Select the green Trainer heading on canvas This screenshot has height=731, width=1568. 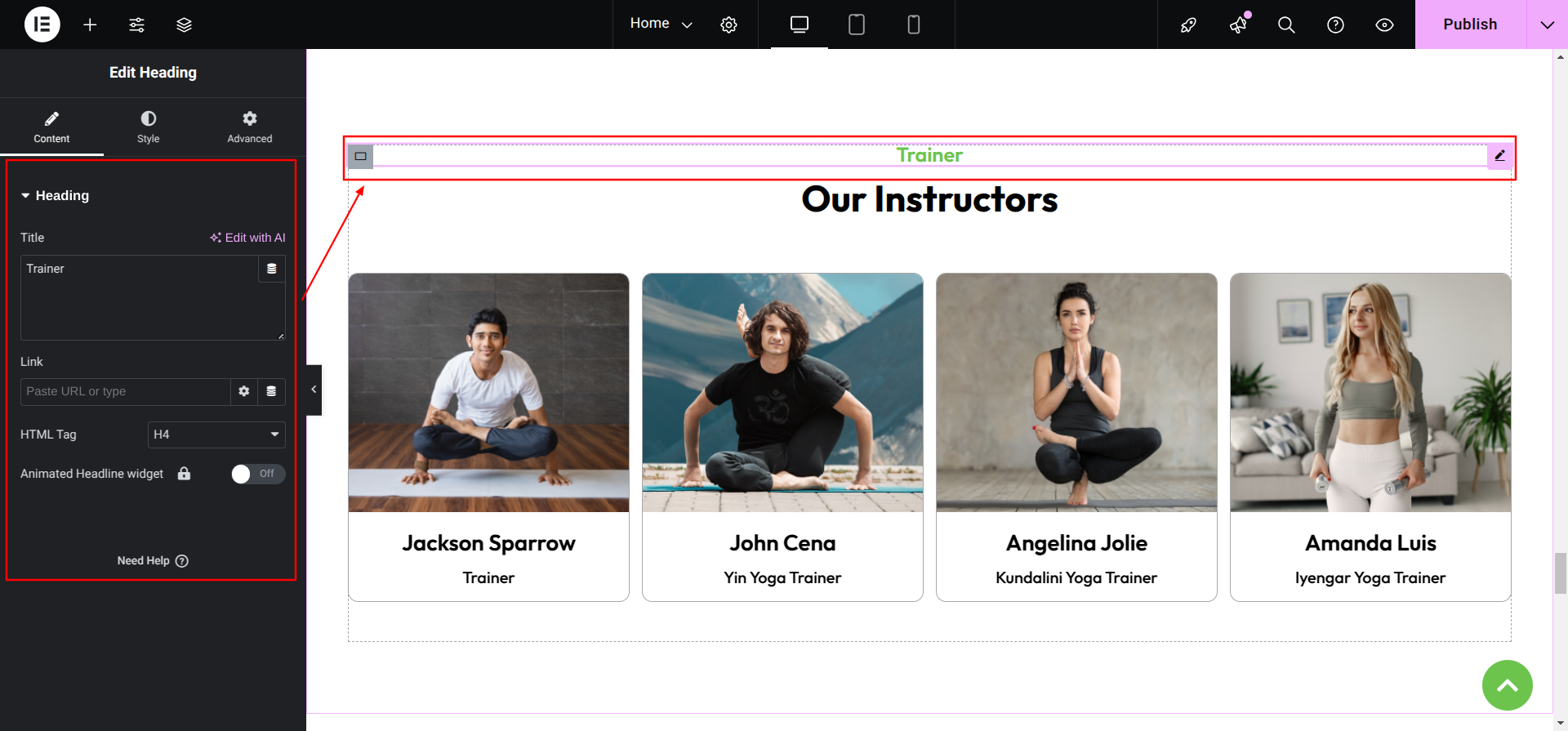pyautogui.click(x=929, y=155)
